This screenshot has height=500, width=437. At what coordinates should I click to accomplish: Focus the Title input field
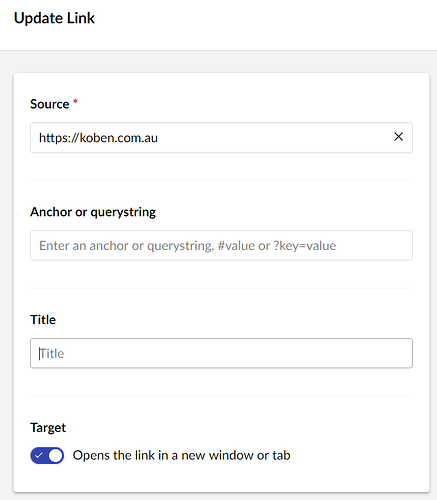(221, 353)
